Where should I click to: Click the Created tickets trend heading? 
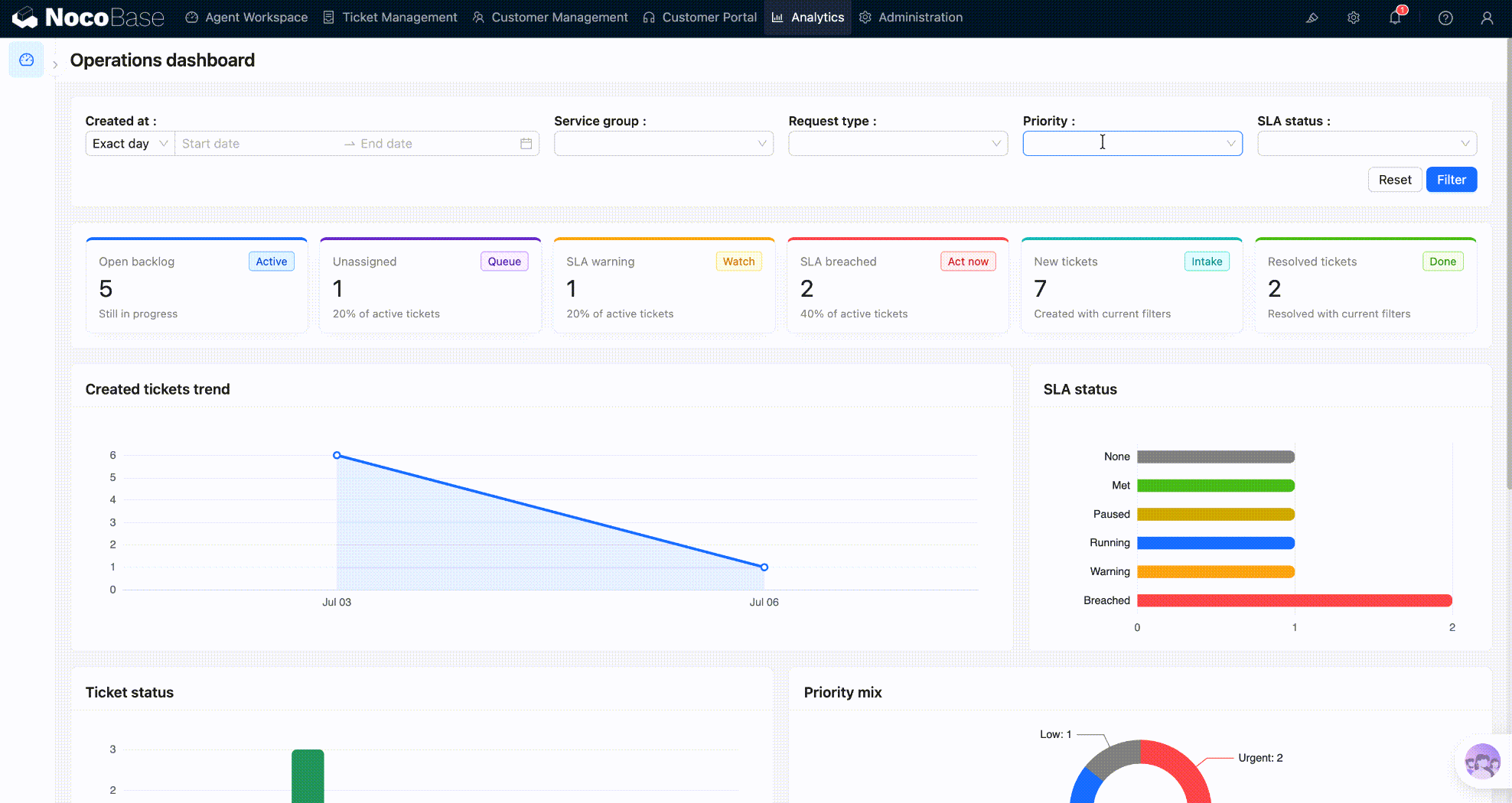click(158, 389)
